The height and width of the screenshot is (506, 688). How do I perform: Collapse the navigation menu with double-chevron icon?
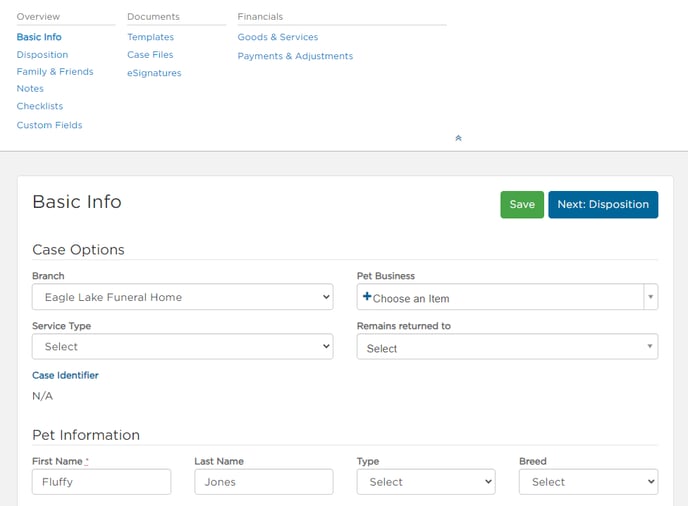tap(458, 138)
